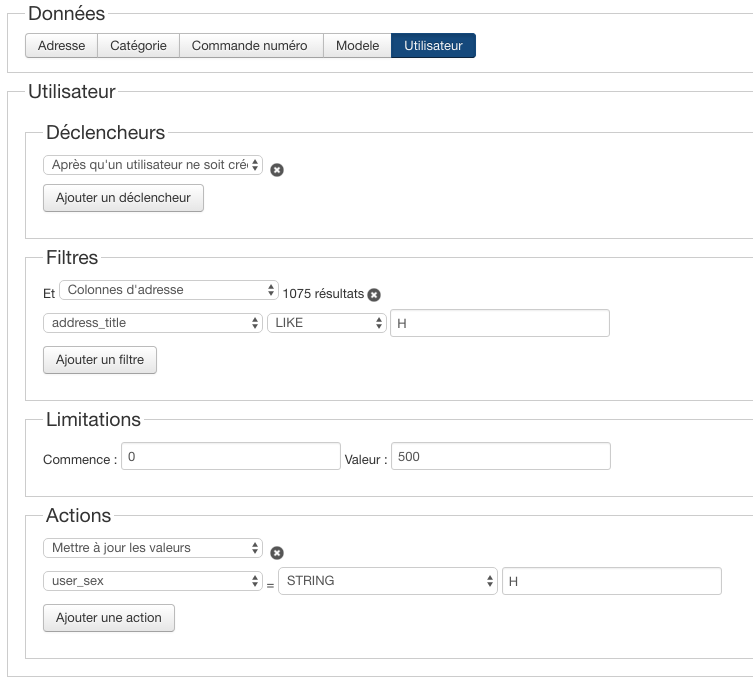Click Ajouter un déclencheur button
Image resolution: width=753 pixels, height=683 pixels.
123,198
